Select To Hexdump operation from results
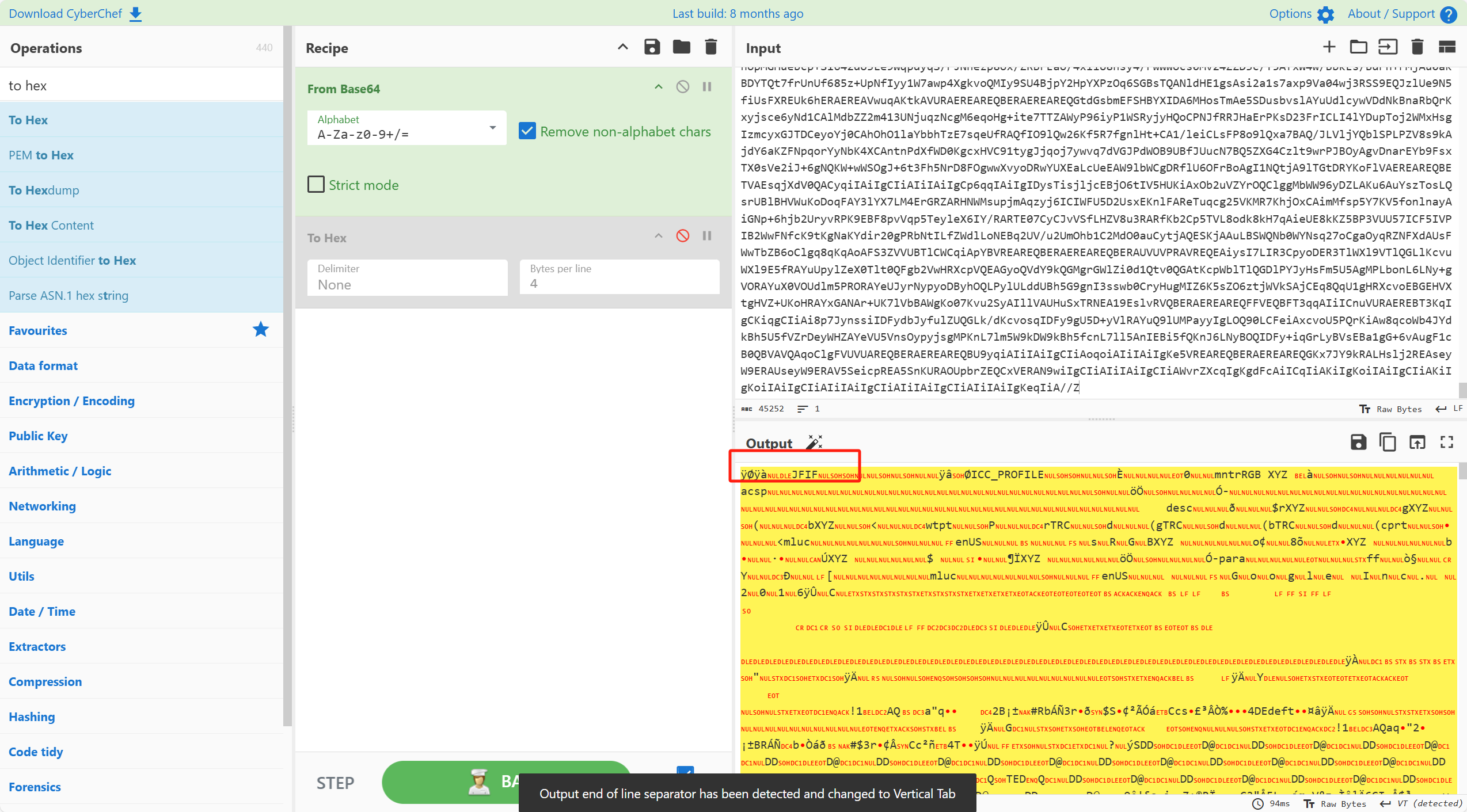 [44, 190]
